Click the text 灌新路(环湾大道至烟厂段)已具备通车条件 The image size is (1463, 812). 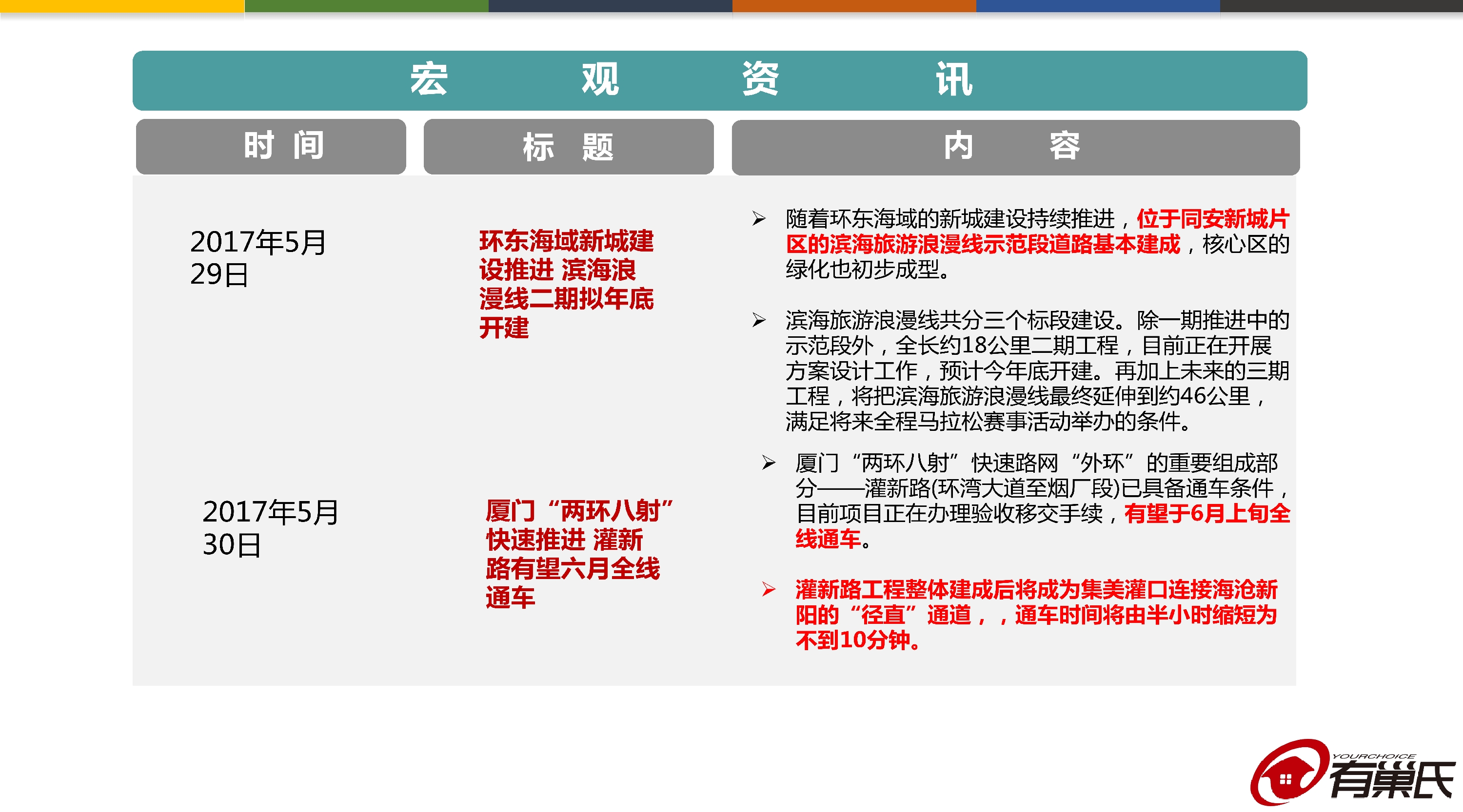1069,487
